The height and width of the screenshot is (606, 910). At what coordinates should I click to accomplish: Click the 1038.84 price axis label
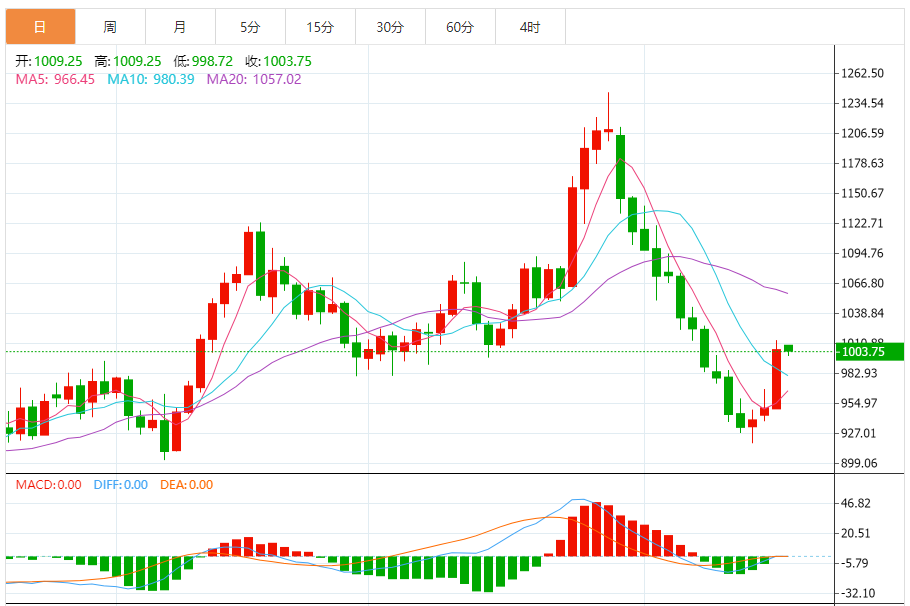point(862,313)
